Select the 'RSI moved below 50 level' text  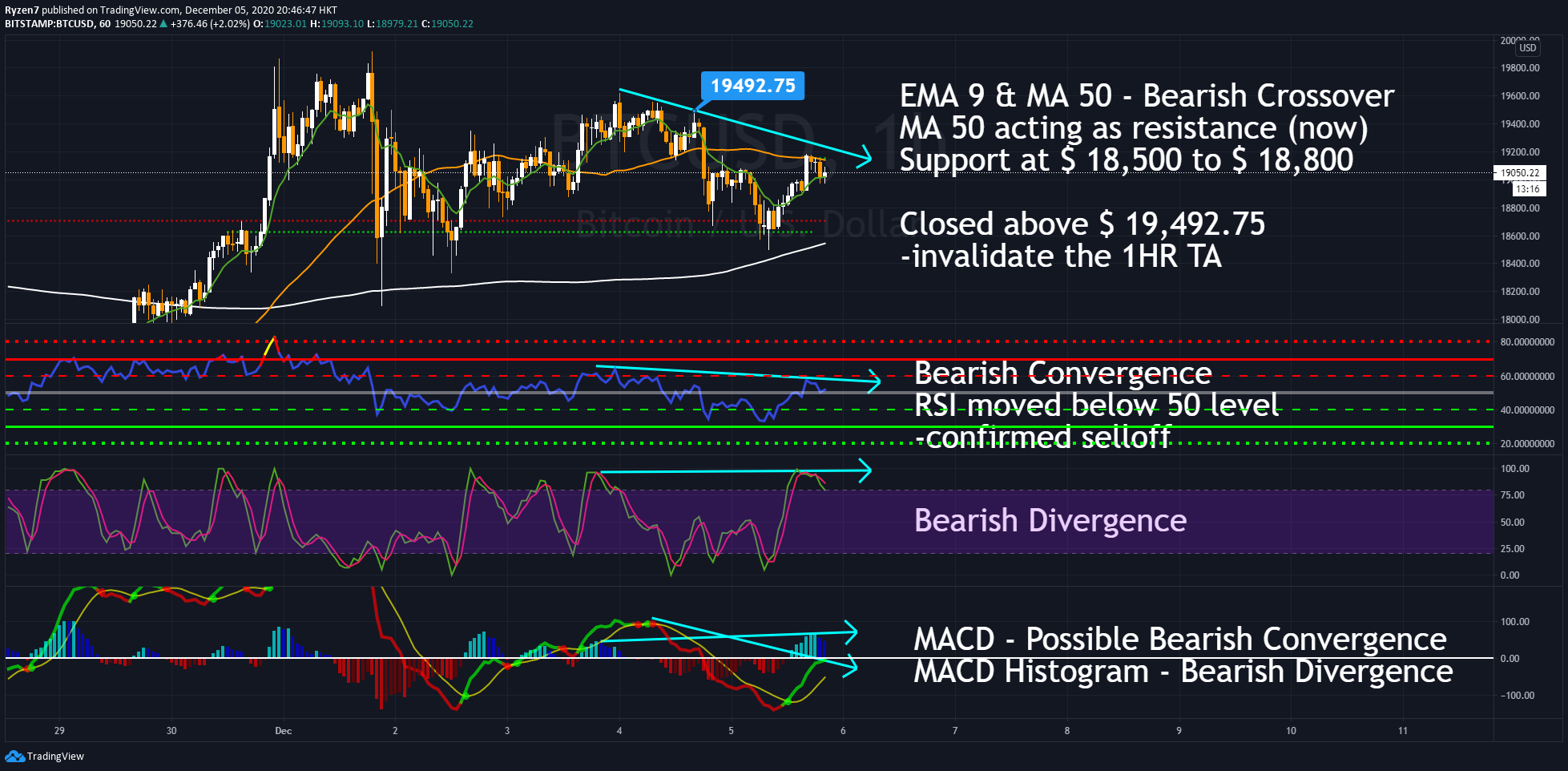click(x=1096, y=406)
